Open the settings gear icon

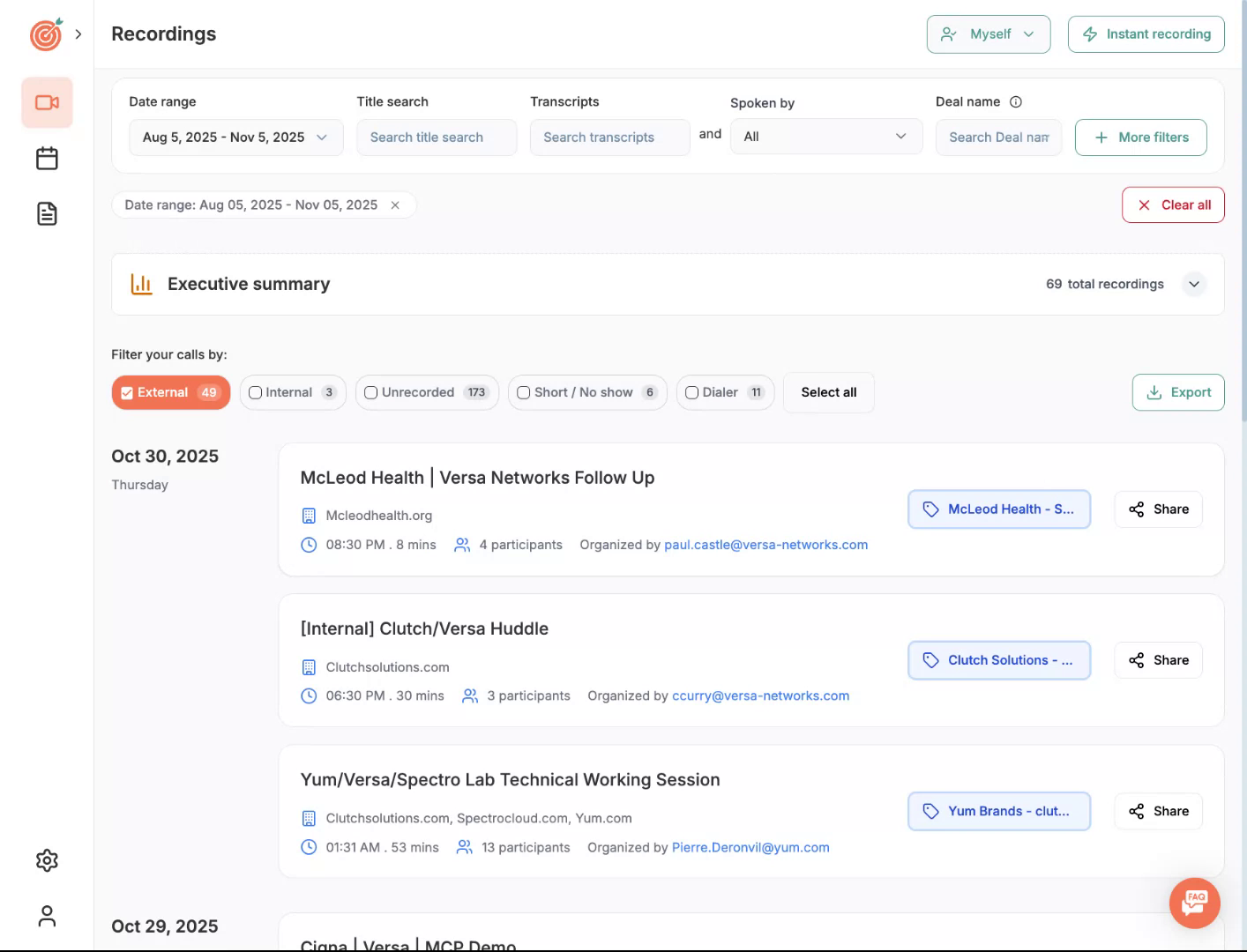[x=47, y=860]
